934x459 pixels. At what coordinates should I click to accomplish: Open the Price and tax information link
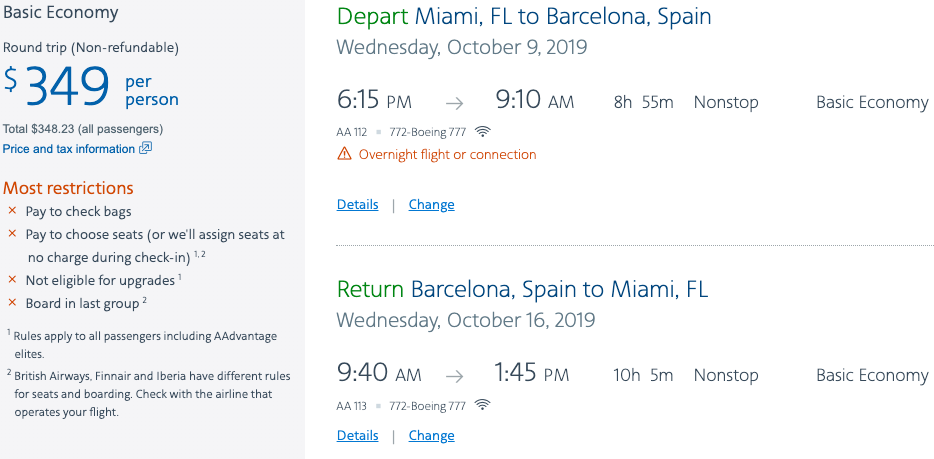coord(68,149)
